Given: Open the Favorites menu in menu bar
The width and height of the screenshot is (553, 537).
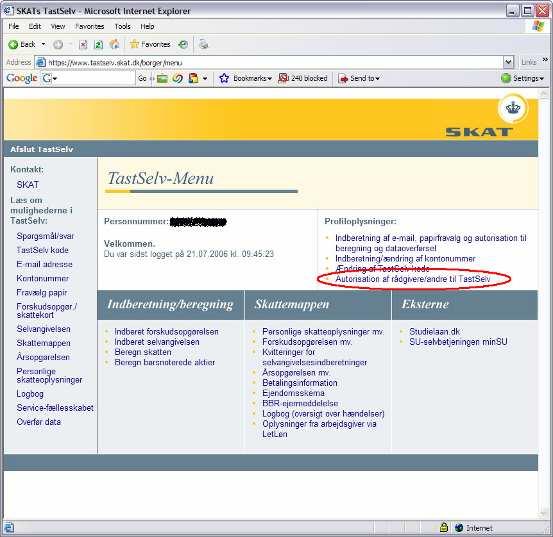Looking at the screenshot, I should 90,26.
